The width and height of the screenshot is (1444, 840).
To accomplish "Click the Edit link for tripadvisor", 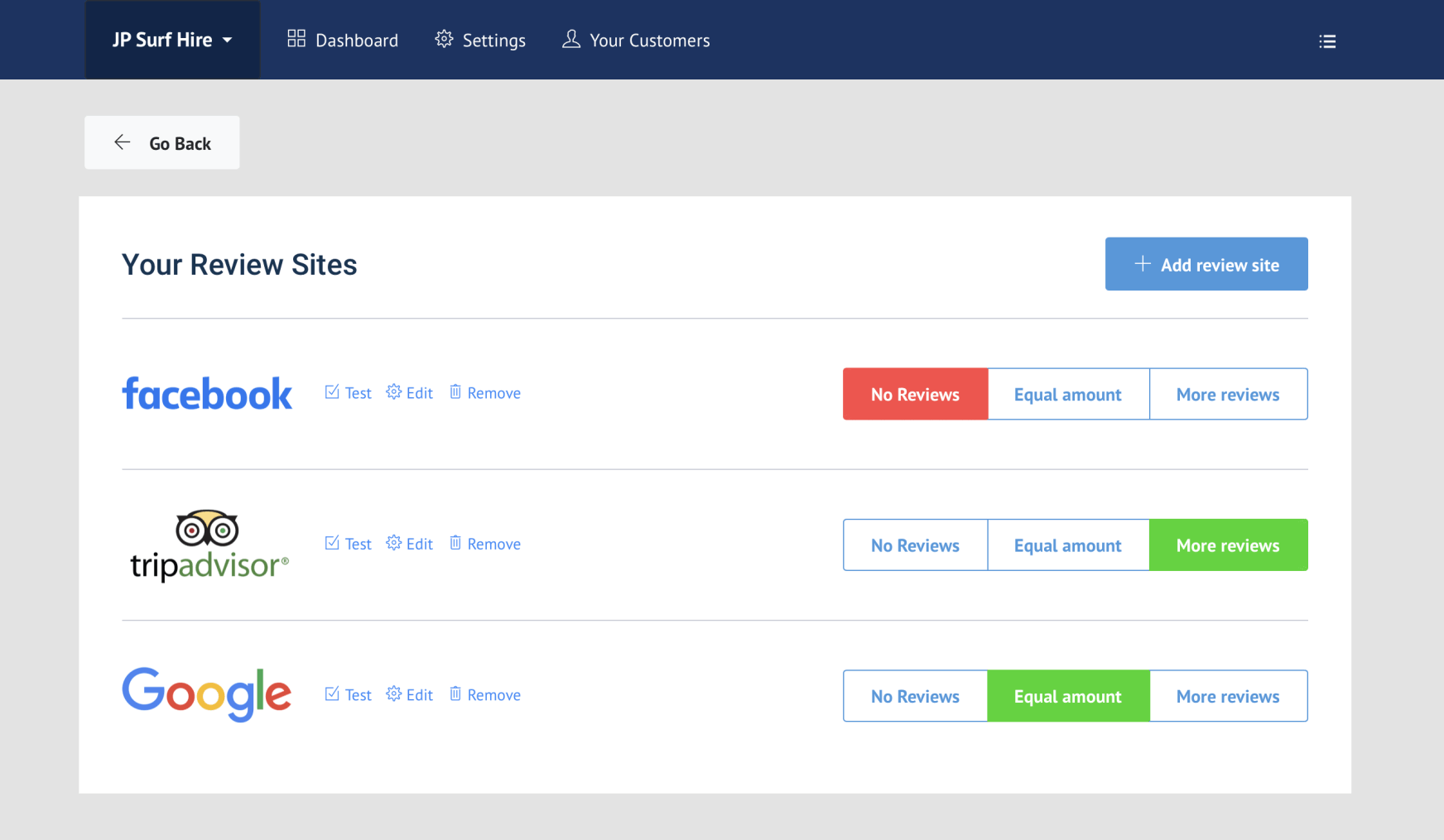I will (410, 544).
